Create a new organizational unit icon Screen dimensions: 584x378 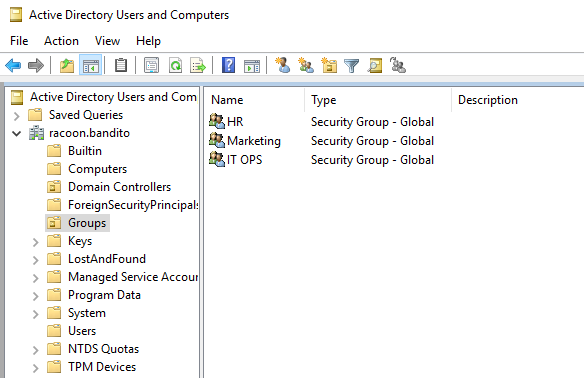329,66
